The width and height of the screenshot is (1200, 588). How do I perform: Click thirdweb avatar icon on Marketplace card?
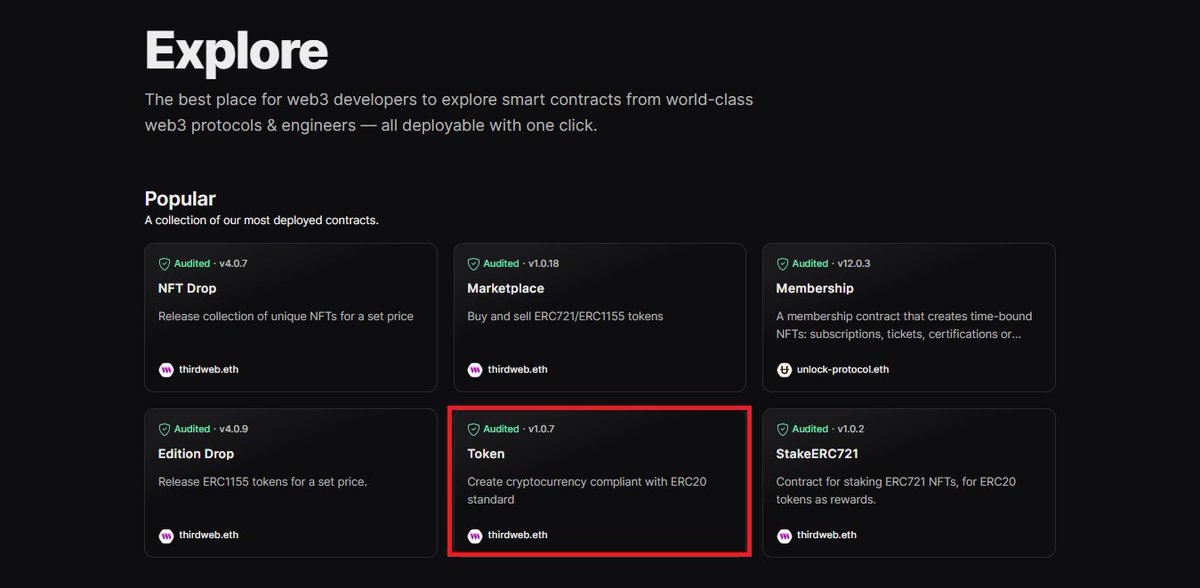(x=475, y=370)
